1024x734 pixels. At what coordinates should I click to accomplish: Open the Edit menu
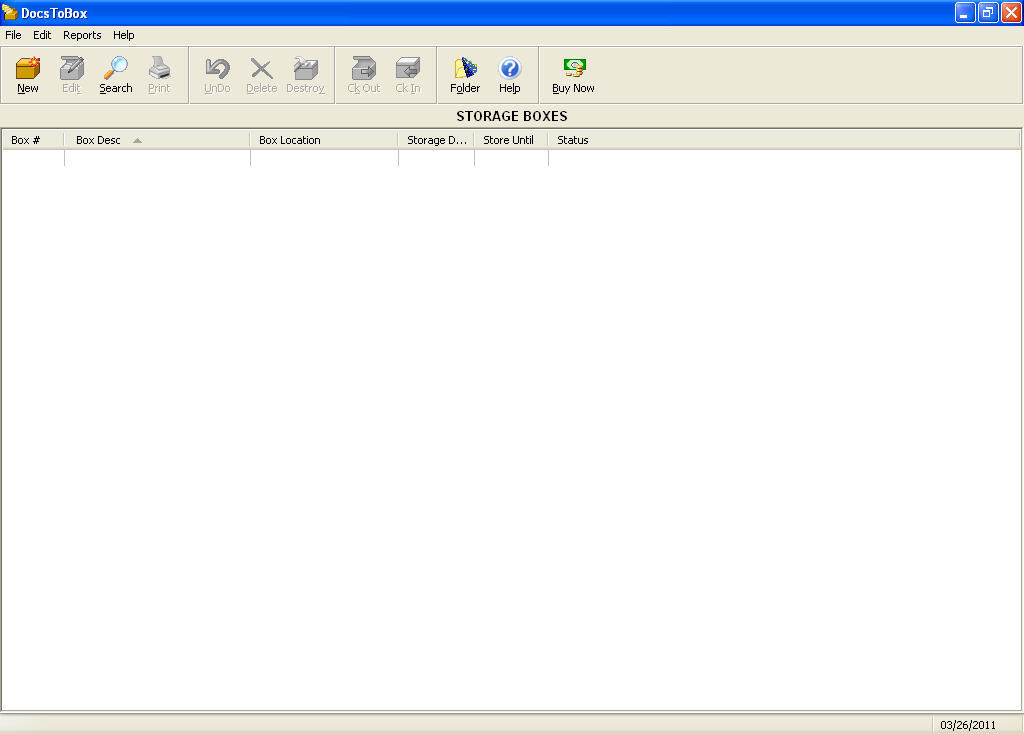click(42, 35)
